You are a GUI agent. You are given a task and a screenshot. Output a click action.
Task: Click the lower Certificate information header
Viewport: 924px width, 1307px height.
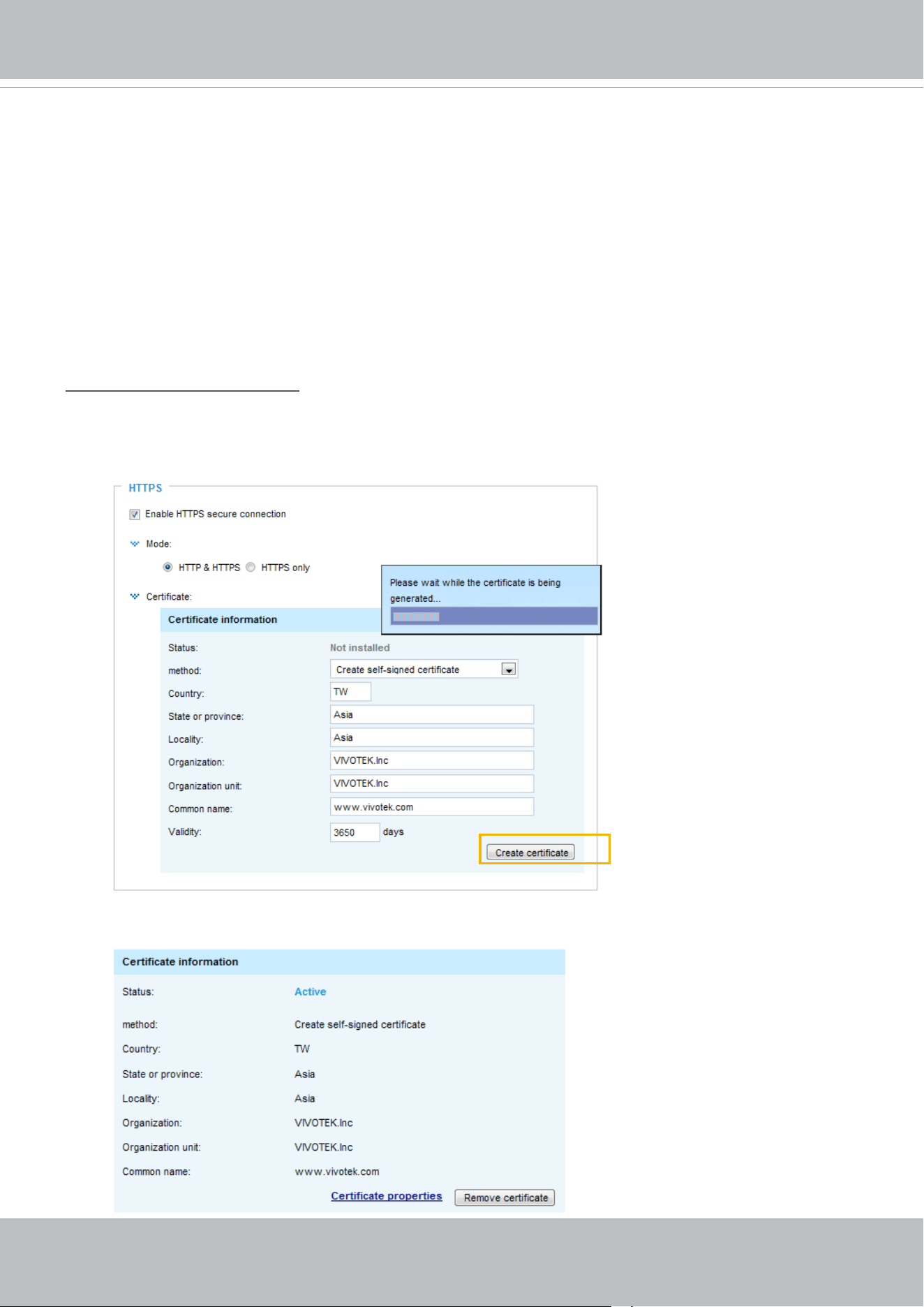click(x=180, y=962)
